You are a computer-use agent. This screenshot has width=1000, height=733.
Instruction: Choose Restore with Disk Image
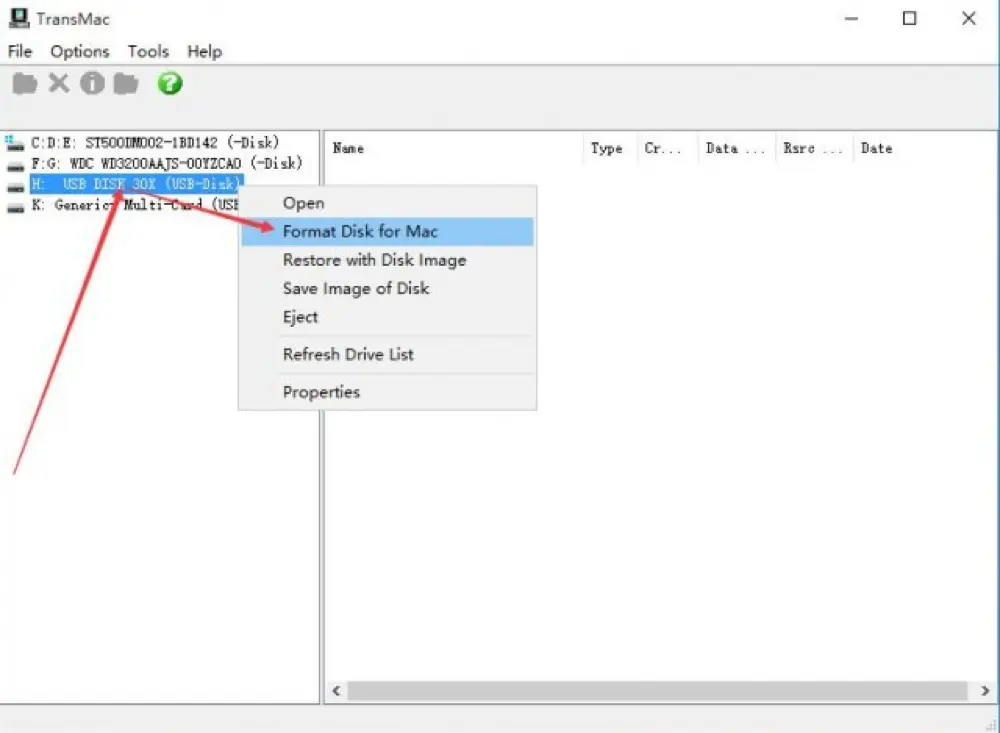(387, 260)
